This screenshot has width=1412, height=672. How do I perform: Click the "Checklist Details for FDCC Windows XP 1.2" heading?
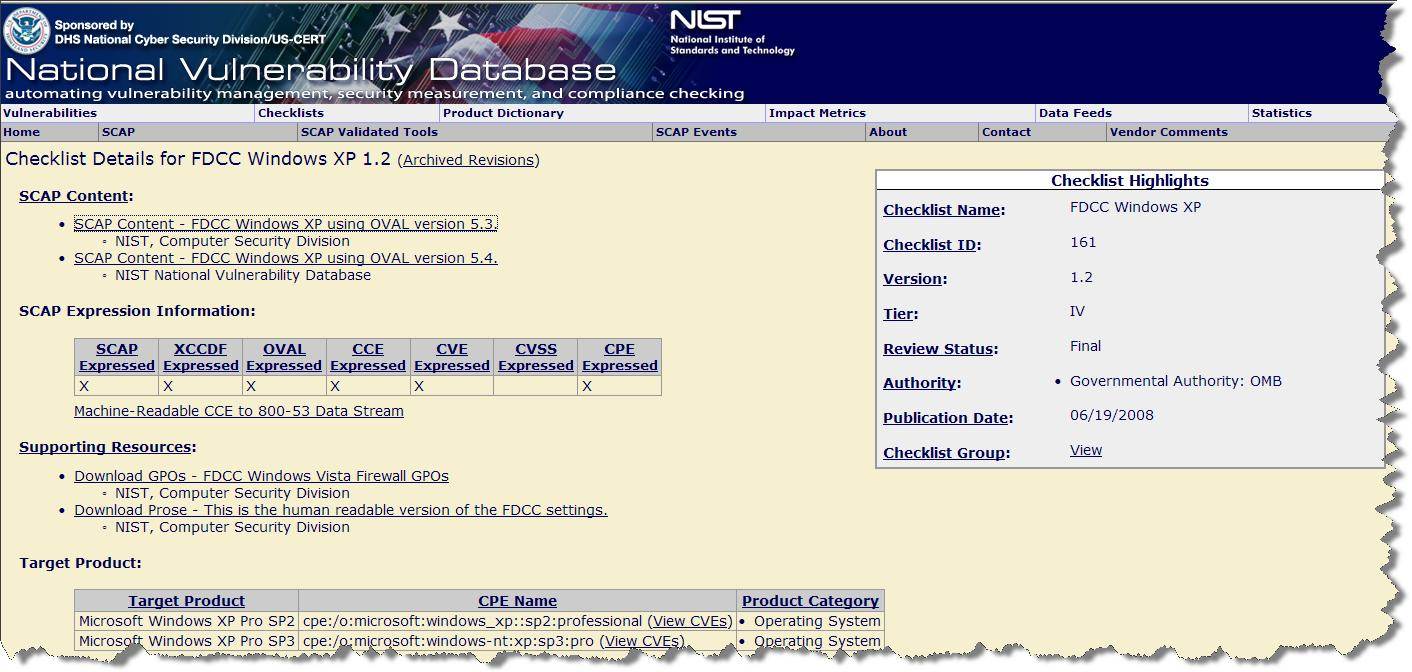click(x=198, y=159)
